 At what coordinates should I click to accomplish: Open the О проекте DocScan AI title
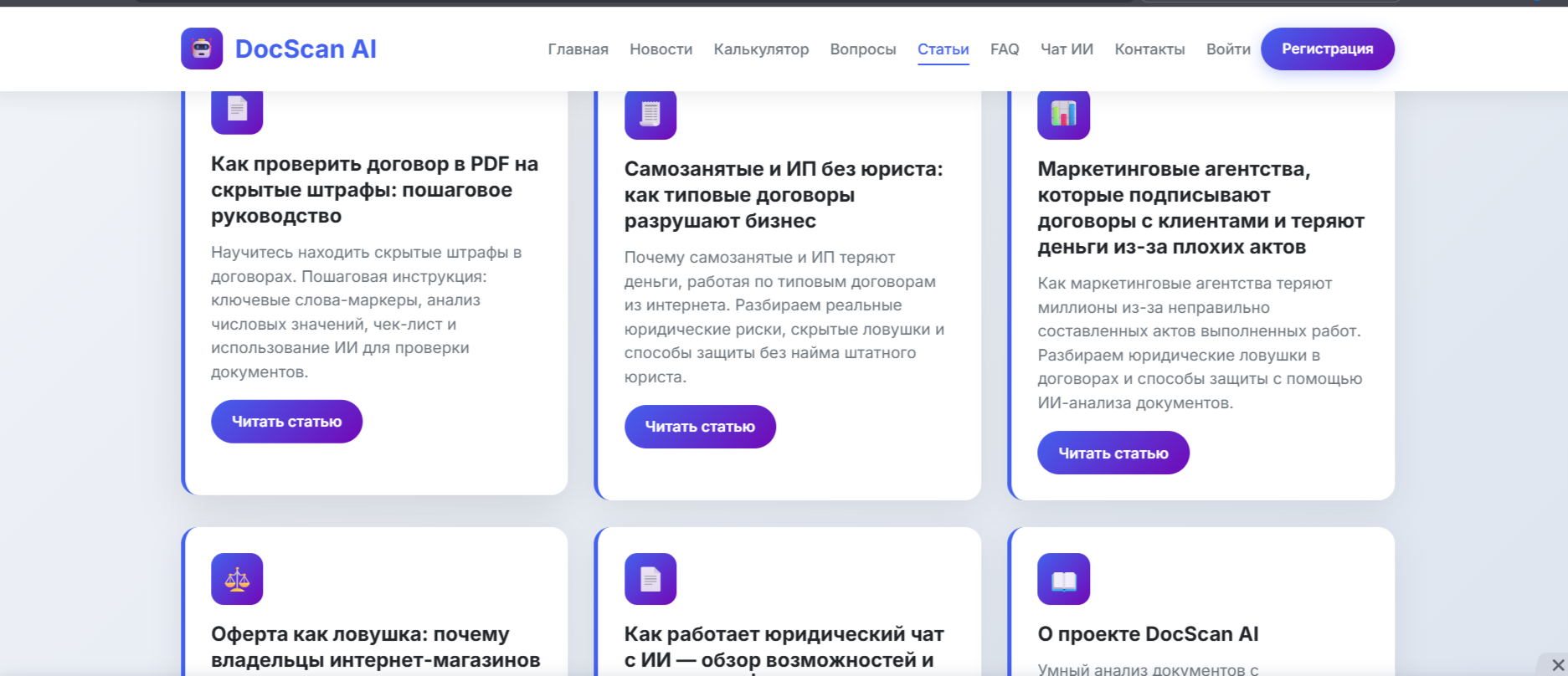1149,634
